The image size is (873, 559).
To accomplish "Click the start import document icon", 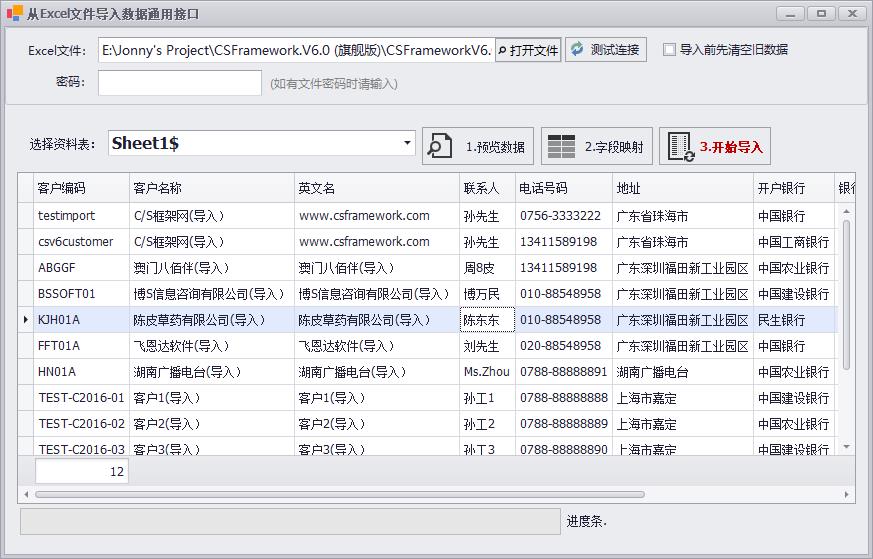I will pos(680,146).
